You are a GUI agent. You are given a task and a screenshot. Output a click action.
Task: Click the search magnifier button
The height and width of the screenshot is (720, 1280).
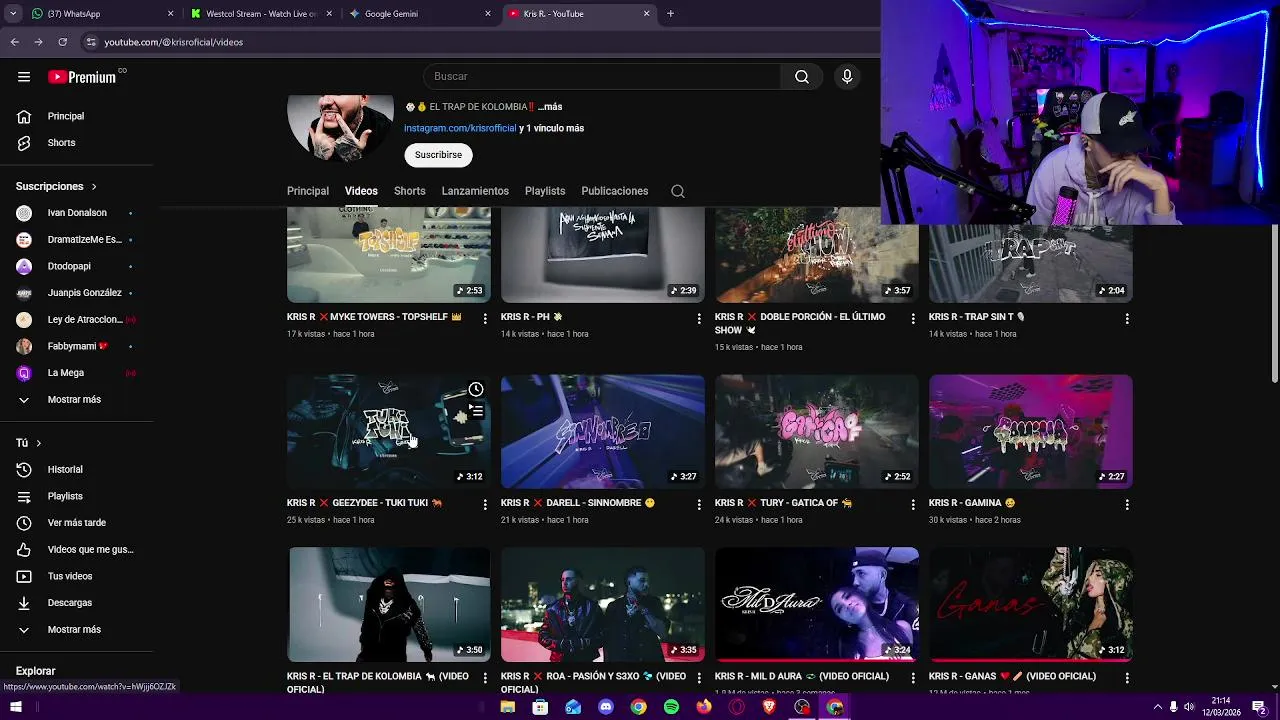pyautogui.click(x=801, y=77)
